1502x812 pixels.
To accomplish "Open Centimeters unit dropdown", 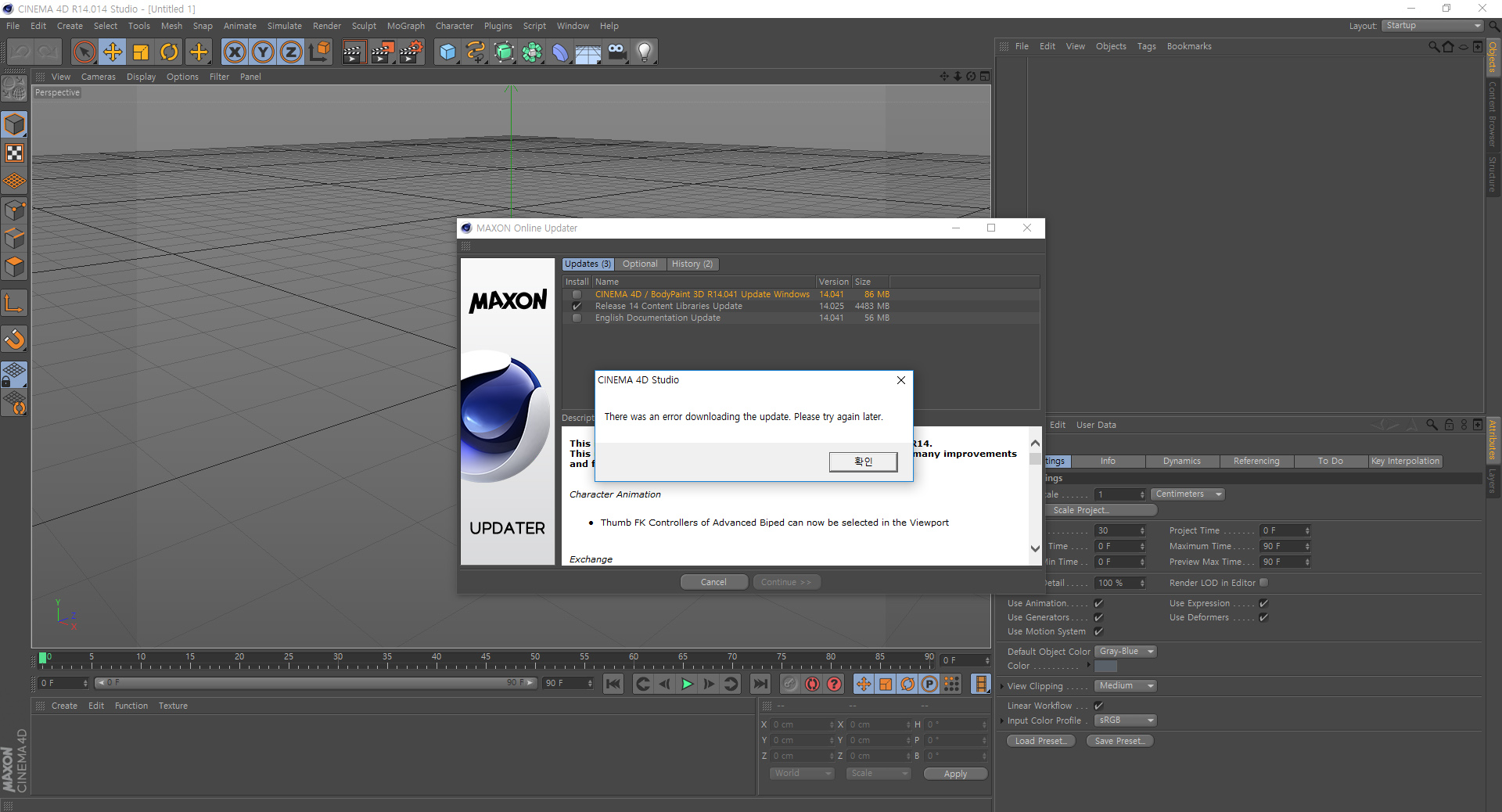I will pos(1188,494).
